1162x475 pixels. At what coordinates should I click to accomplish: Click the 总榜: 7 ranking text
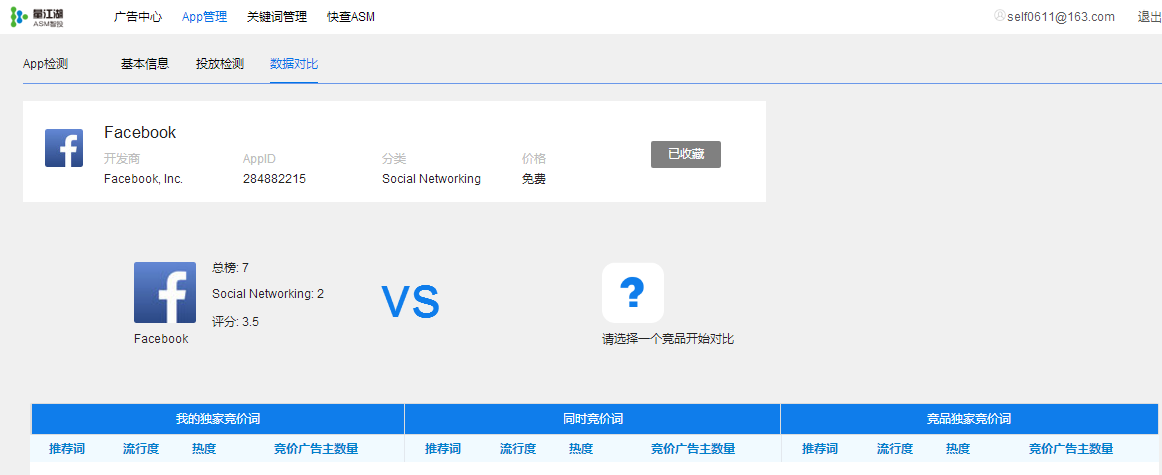click(230, 268)
